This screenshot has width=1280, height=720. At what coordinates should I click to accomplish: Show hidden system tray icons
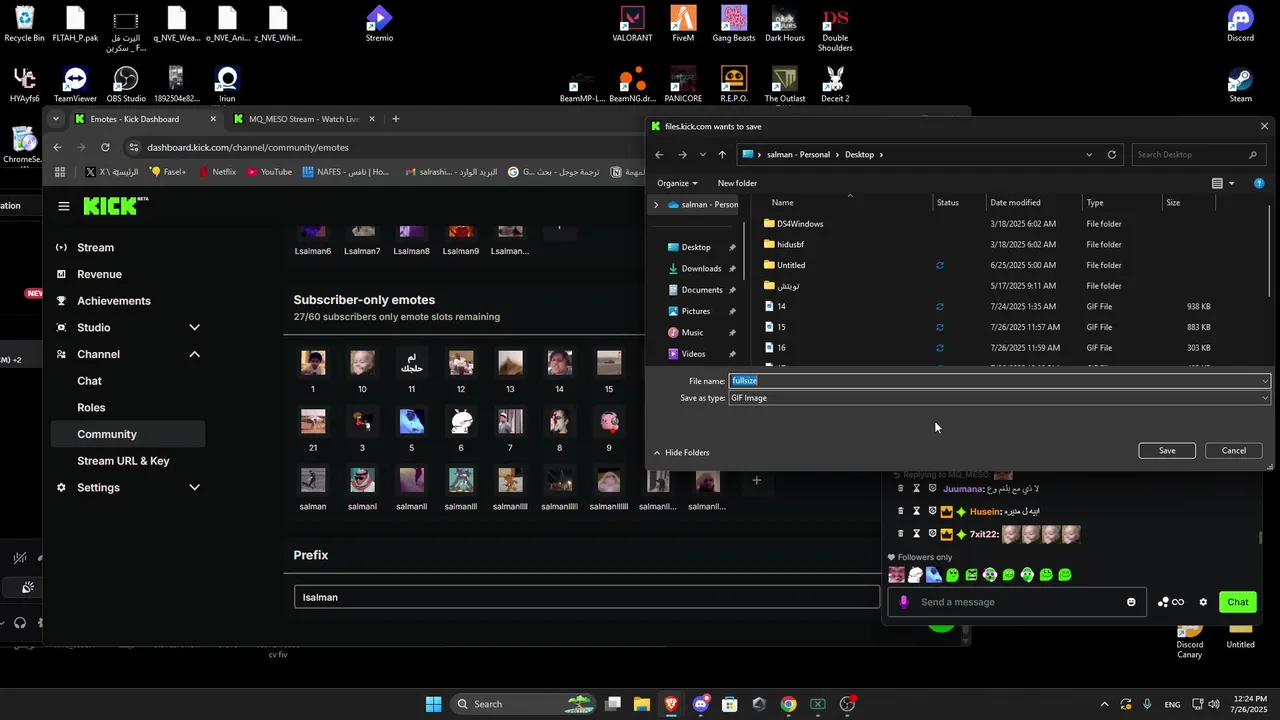[x=1104, y=704]
